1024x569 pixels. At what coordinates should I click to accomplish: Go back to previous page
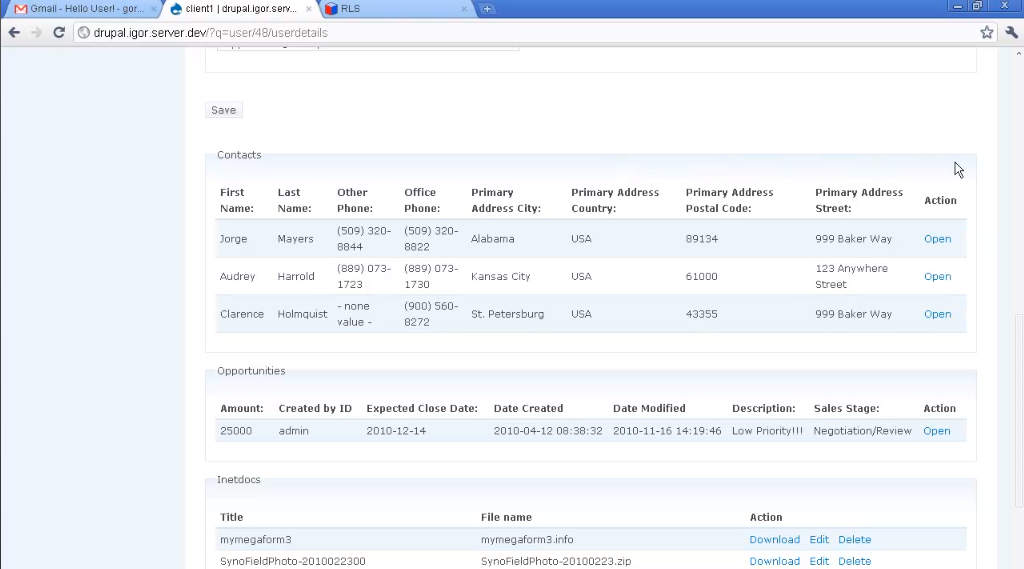(x=14, y=32)
